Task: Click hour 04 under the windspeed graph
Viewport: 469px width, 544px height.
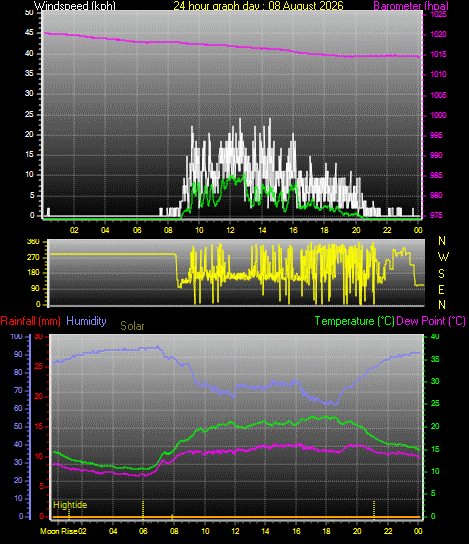Action: pyautogui.click(x=105, y=230)
